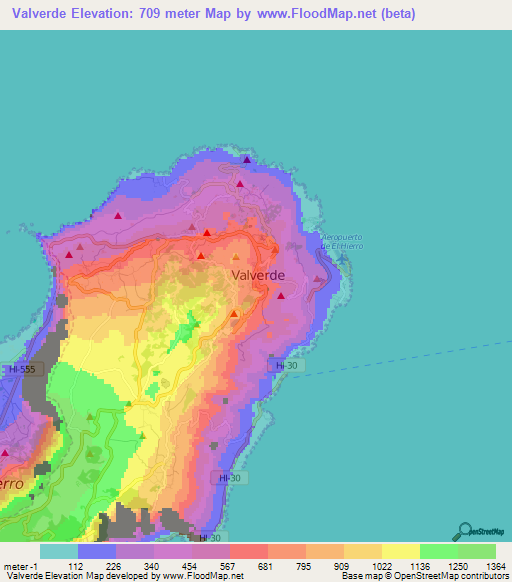Click the light green 1250 meter legend swatch
The height and width of the screenshot is (582, 512).
[x=477, y=551]
